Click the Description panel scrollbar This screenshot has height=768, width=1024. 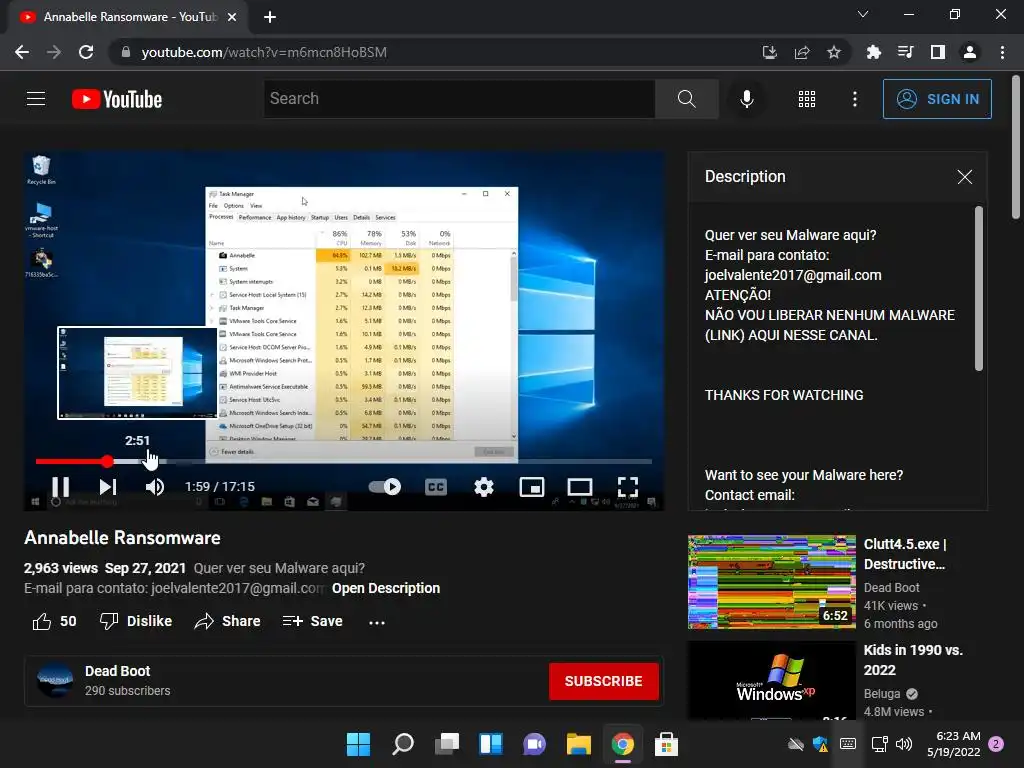(978, 288)
